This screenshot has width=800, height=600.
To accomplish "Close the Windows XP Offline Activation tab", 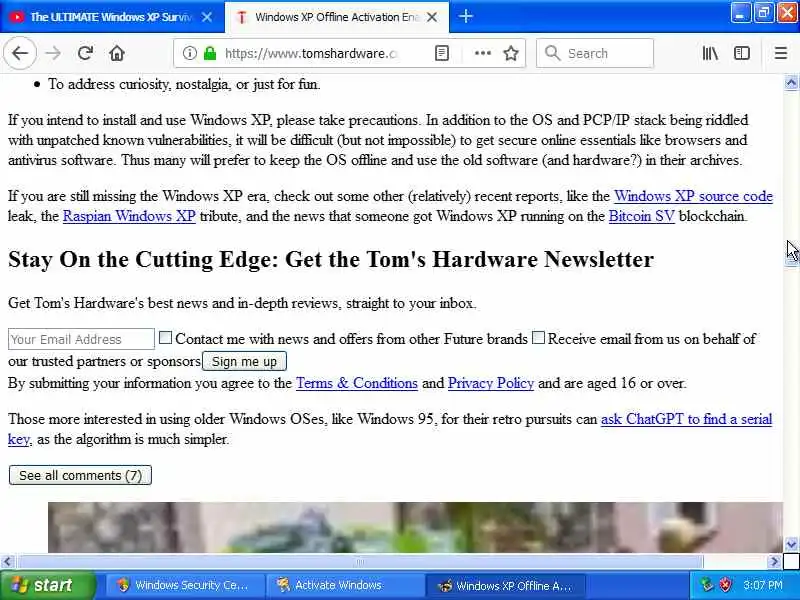I will point(432,17).
